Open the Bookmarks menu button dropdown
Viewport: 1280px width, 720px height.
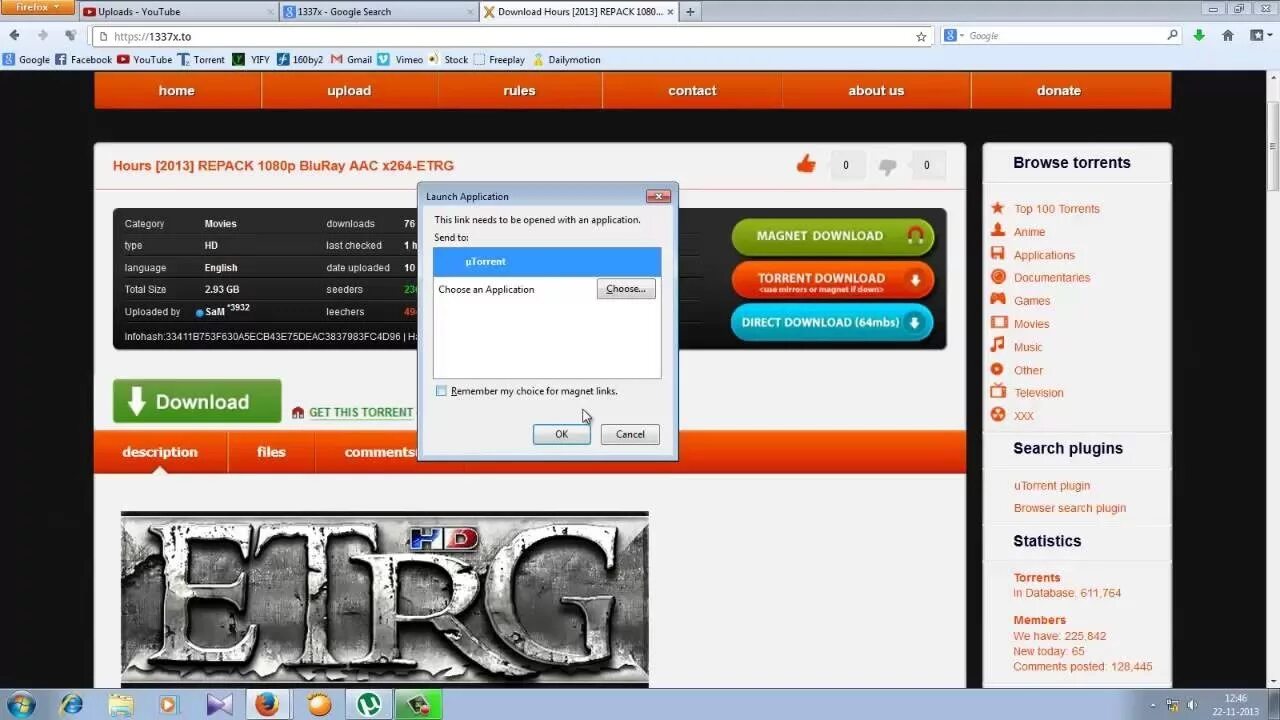coord(1260,35)
